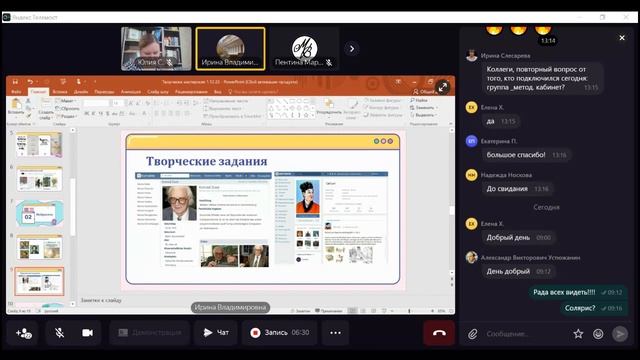Open the Заменить dropdown
The width and height of the screenshot is (640, 360).
424,108
